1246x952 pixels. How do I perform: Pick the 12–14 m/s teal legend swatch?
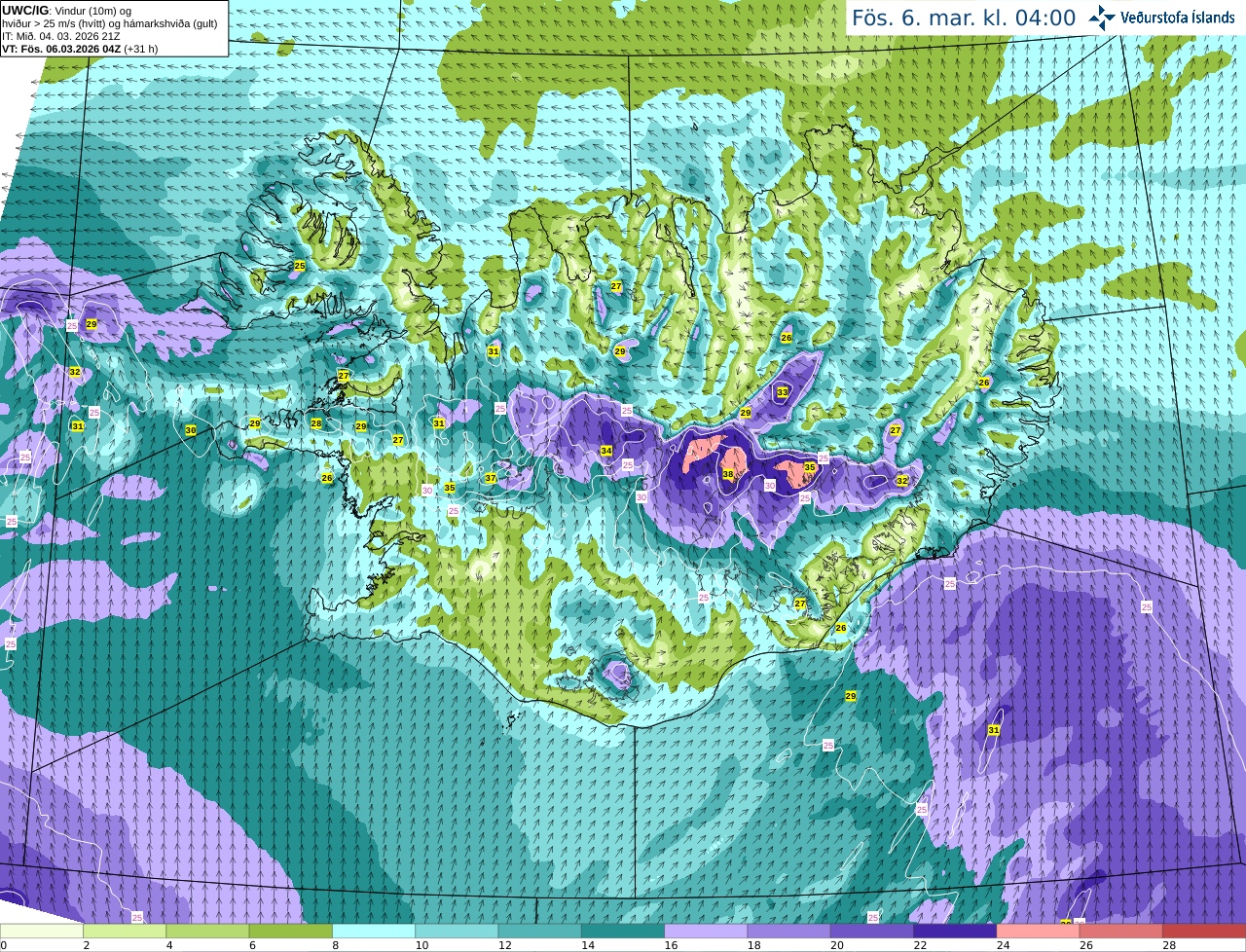tap(540, 931)
